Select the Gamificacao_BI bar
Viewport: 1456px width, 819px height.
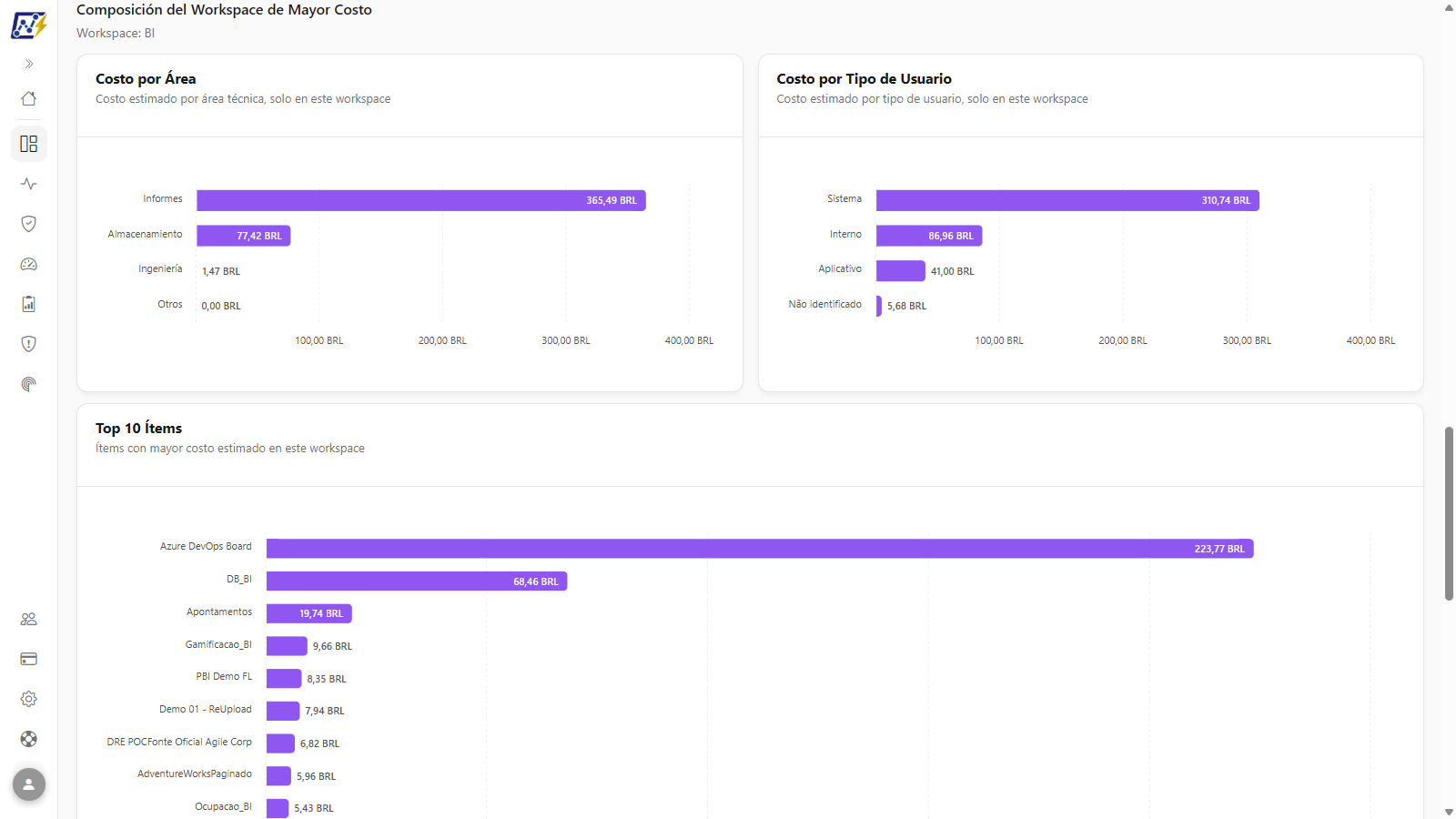pos(287,646)
